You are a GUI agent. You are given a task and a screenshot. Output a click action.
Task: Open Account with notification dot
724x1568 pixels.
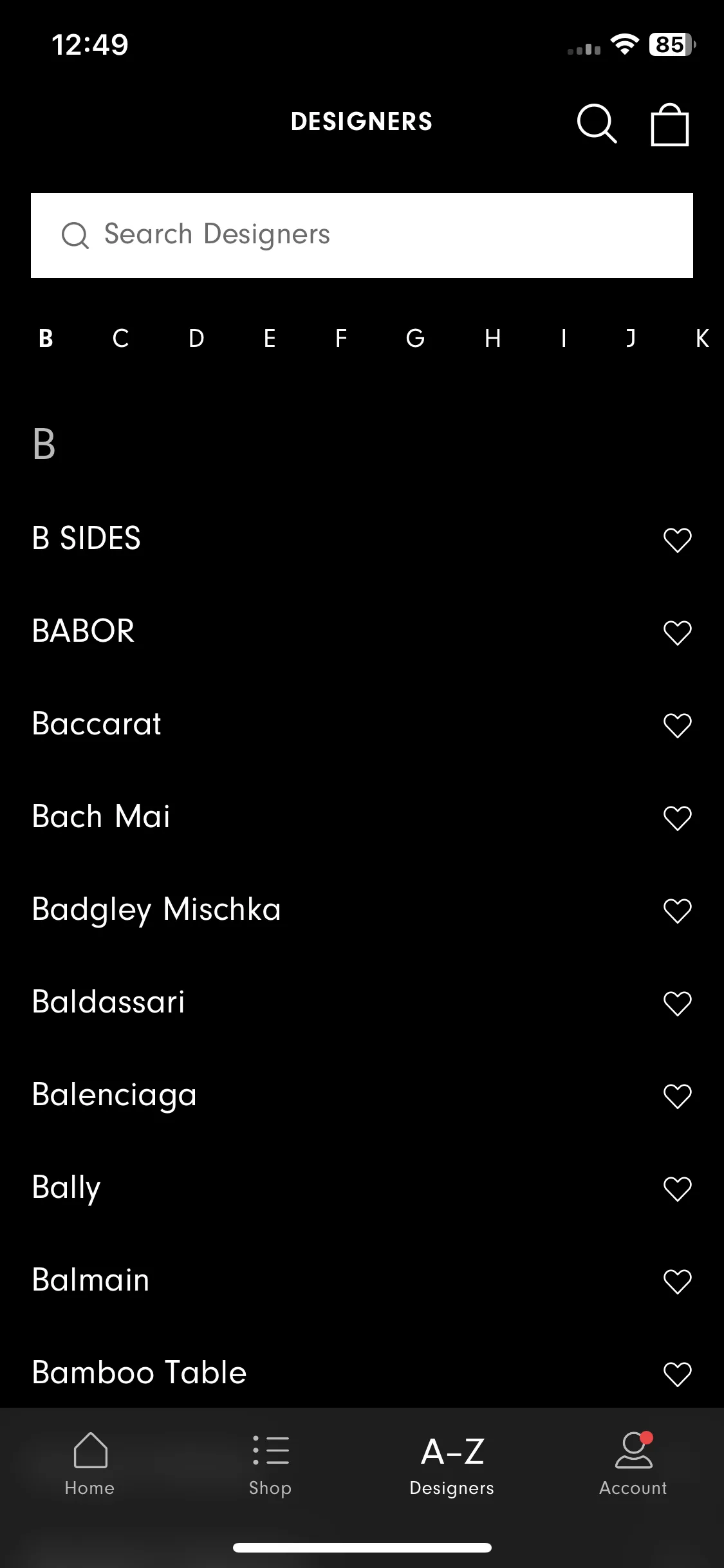click(x=633, y=1464)
